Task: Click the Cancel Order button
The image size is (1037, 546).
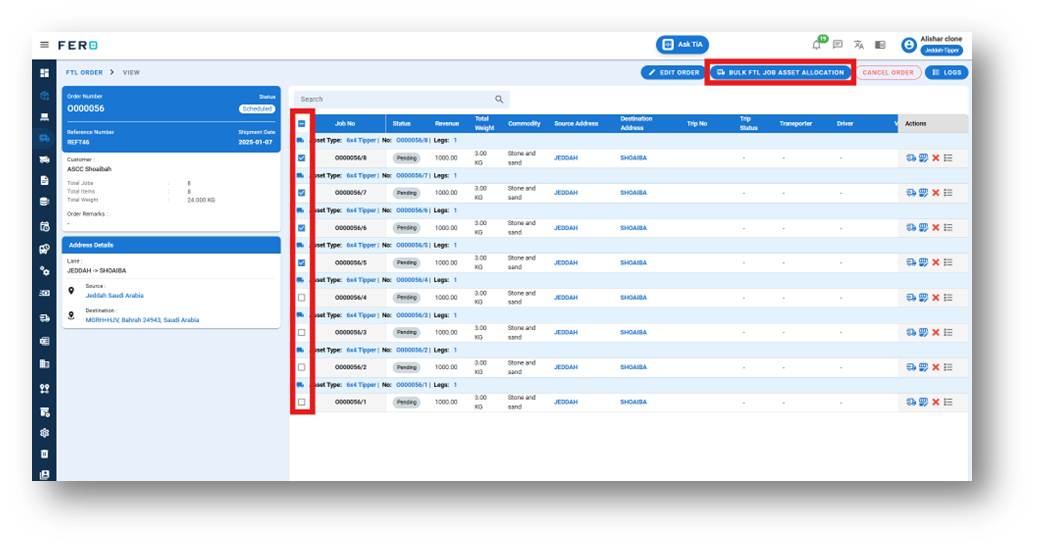Action: pyautogui.click(x=888, y=73)
